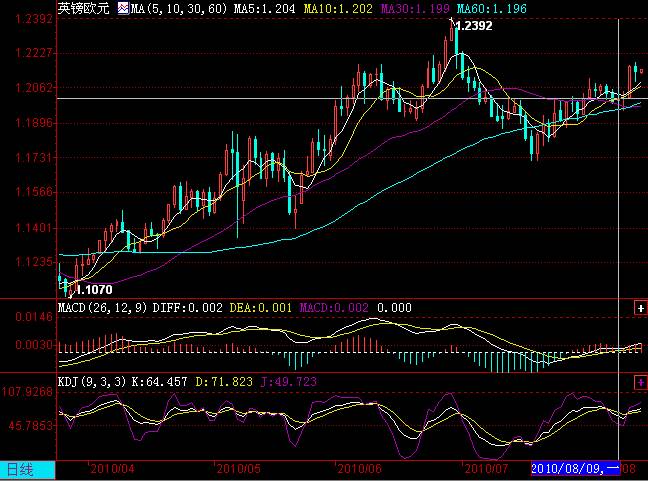Click the DEA:0.001 value
Screen dimensions: 648x481
coord(261,308)
